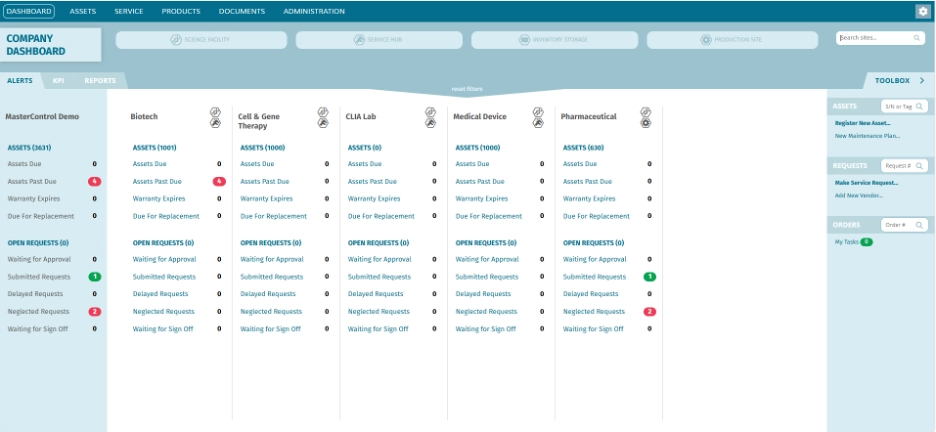
Task: Click the search magnifier in Search sites box
Action: point(916,38)
